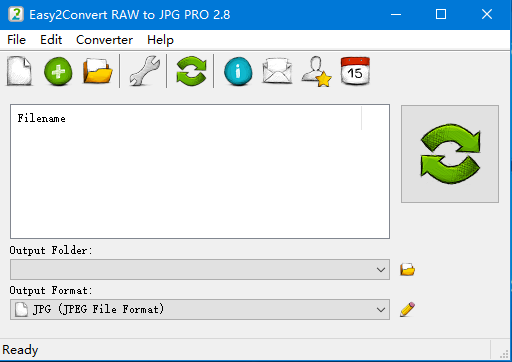Image resolution: width=512 pixels, height=362 pixels.
Task: Open folder using the toolbar folder icon
Action: tap(98, 71)
